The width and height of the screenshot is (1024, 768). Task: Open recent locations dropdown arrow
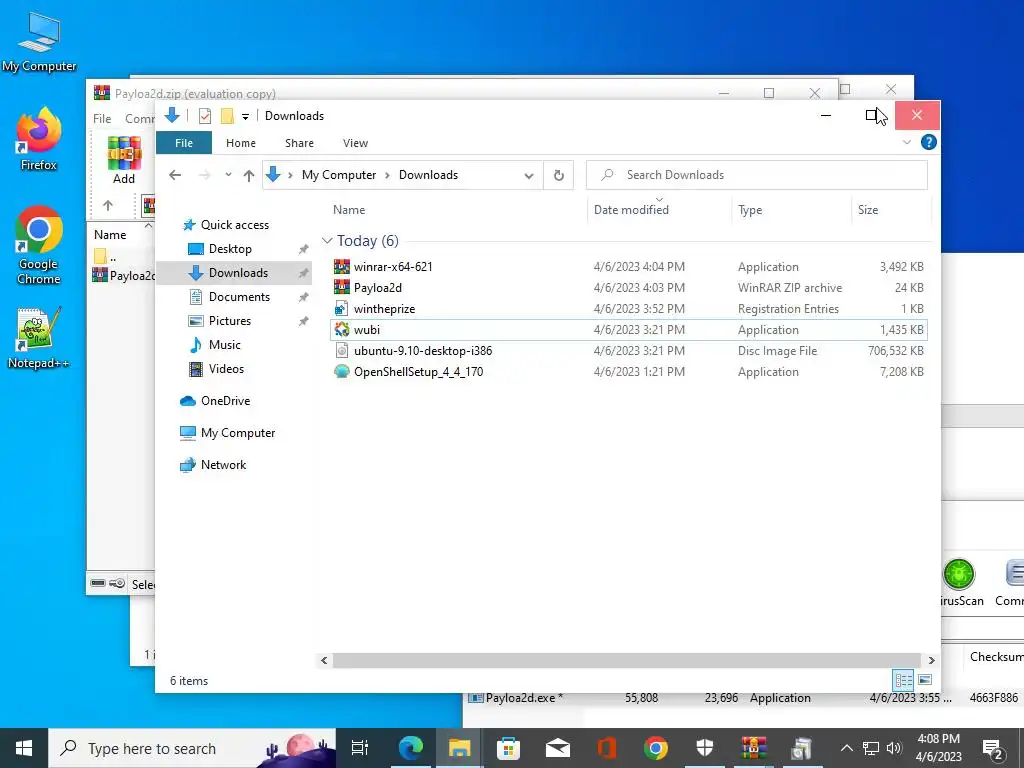(x=228, y=175)
